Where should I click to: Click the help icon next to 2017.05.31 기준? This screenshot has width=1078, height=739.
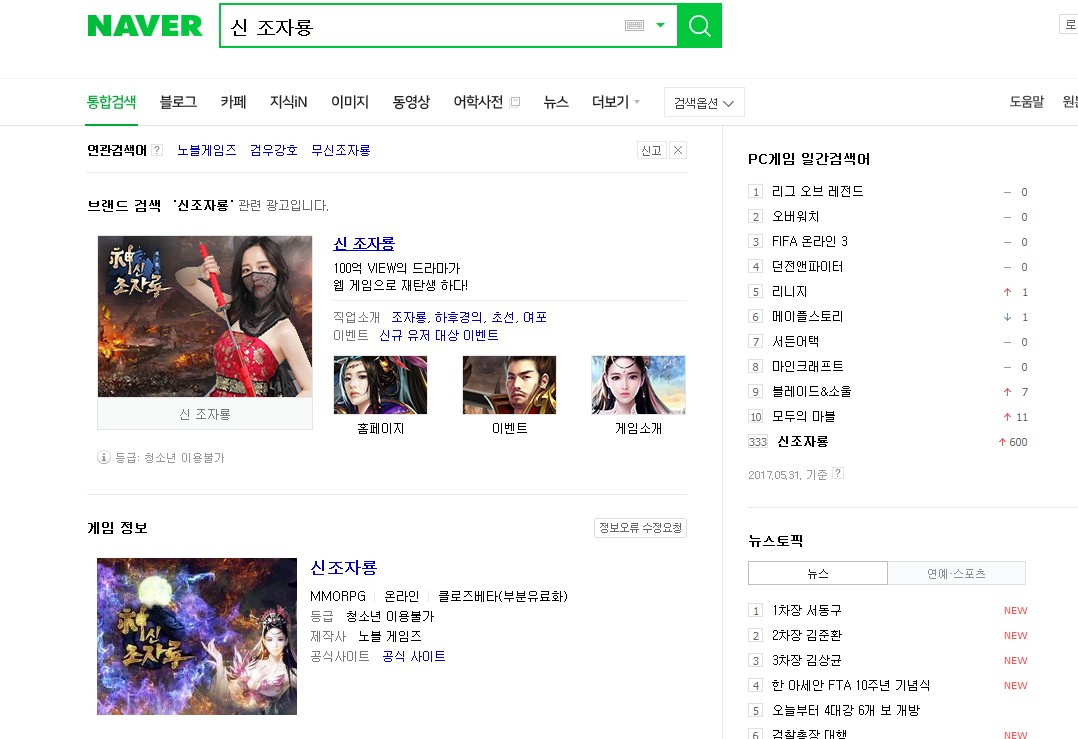click(837, 473)
